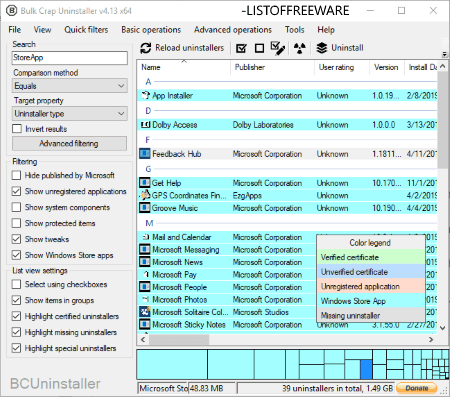This screenshot has width=450, height=397.
Task: Click the Groove Music icon
Action: click(145, 208)
